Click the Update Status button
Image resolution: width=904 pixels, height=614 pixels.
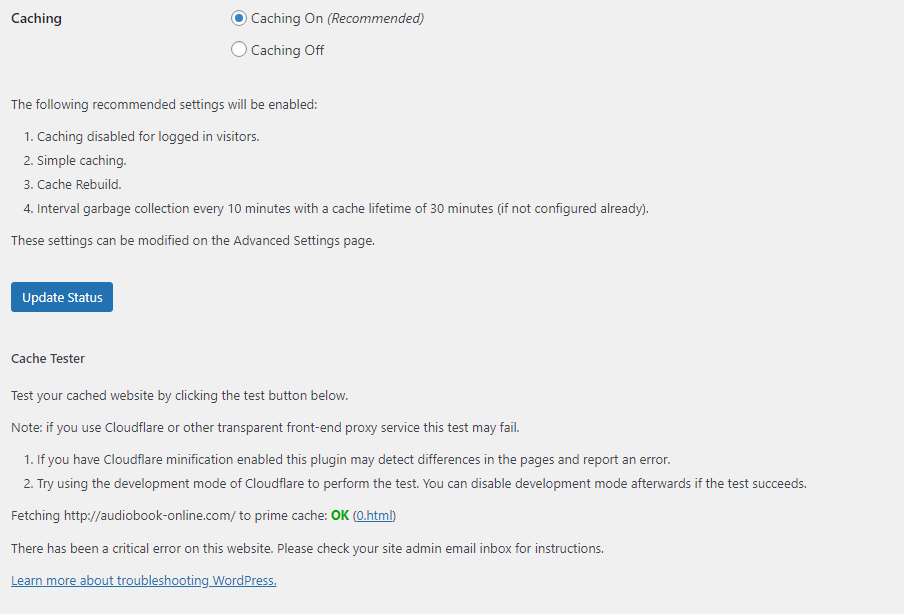tap(62, 297)
